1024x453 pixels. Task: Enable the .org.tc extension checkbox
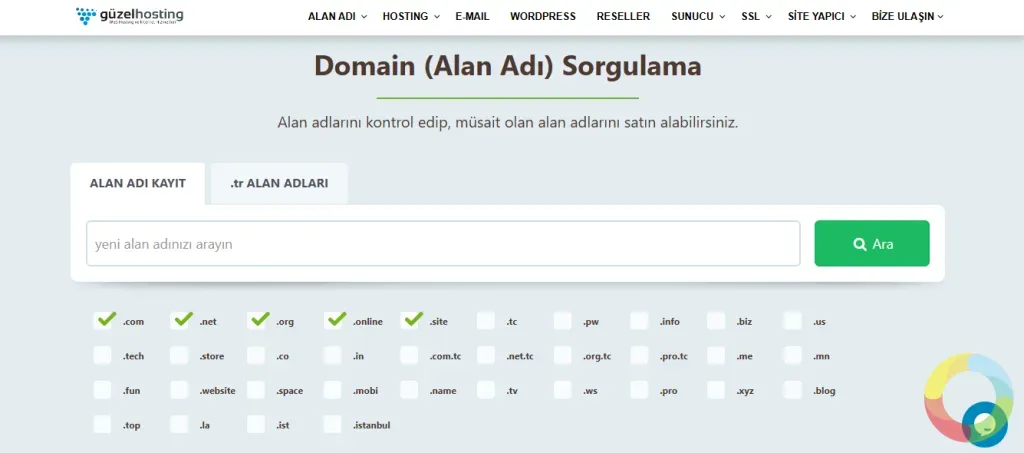click(563, 356)
